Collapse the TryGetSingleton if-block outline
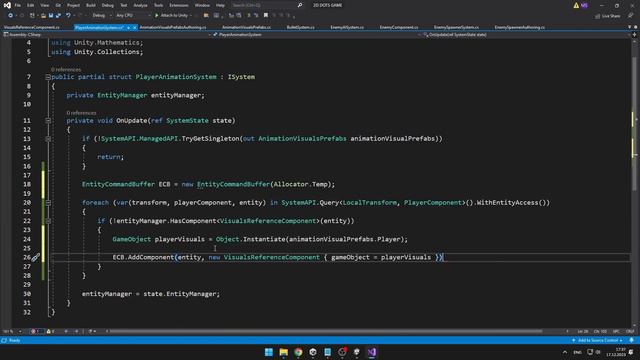Viewport: 640px width, 360px height. tap(48, 139)
